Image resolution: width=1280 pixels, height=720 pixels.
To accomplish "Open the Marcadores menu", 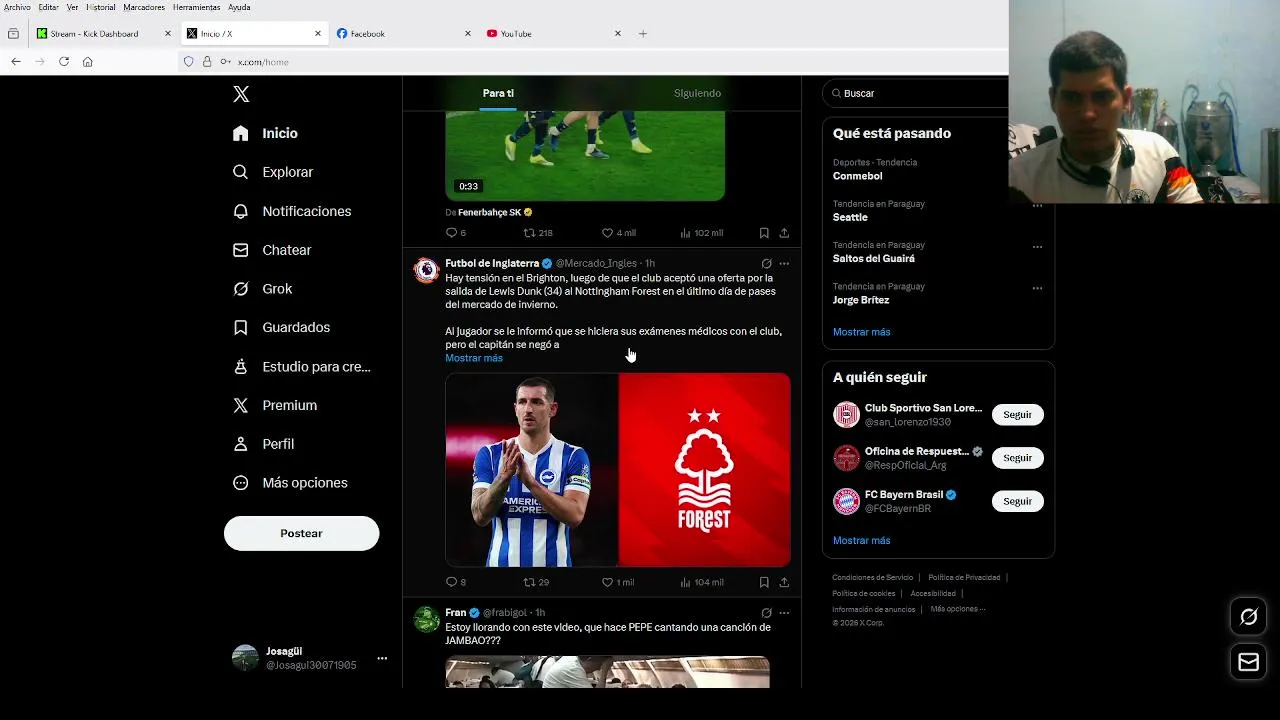I will [144, 7].
